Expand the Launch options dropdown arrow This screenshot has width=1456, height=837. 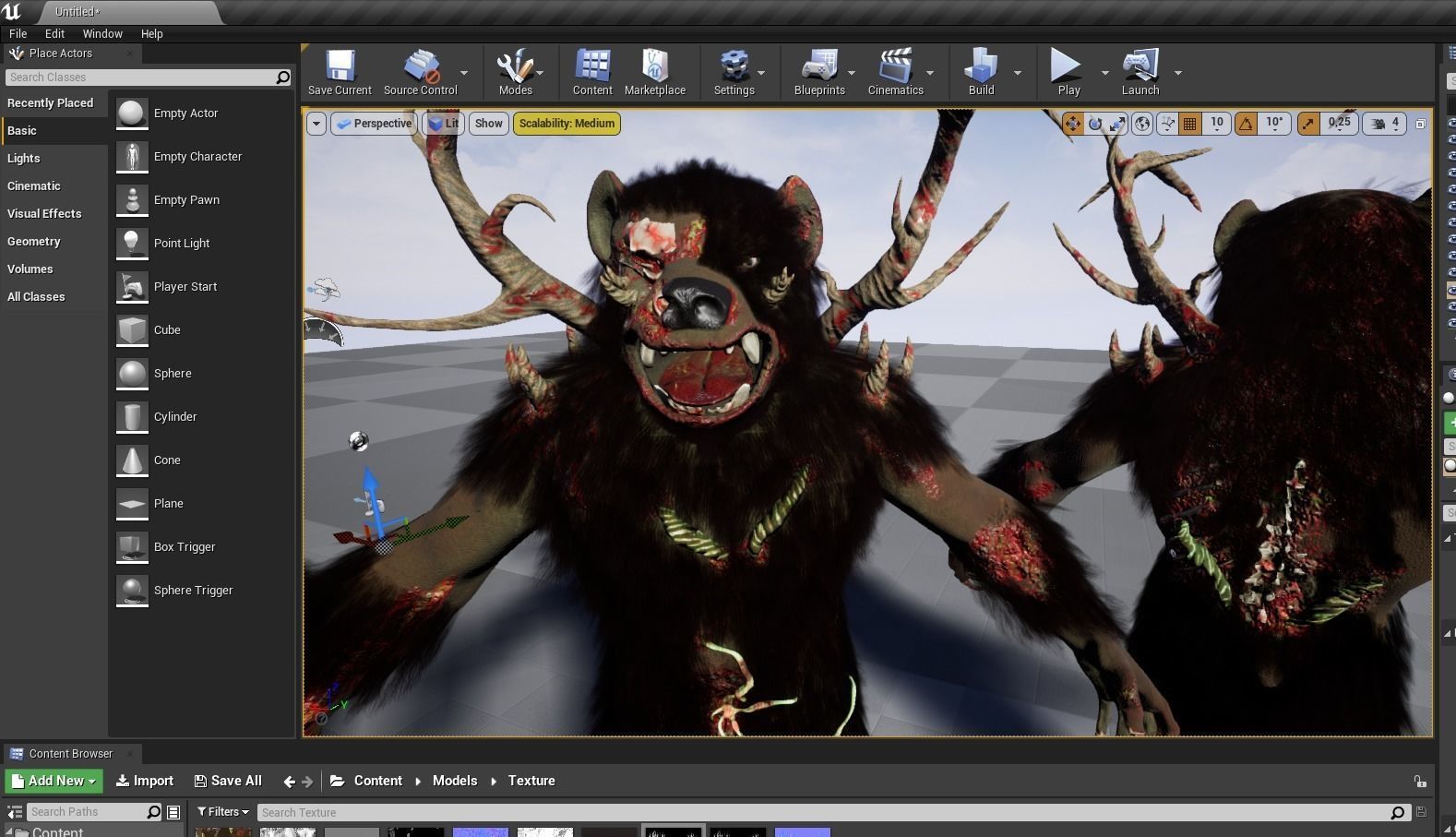click(1178, 73)
